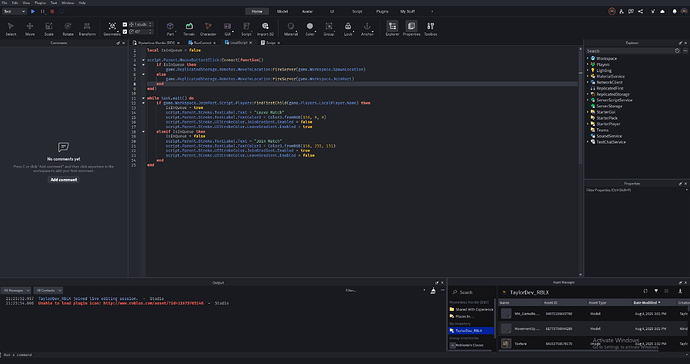Screen dimensions: 690x364
Task: Collapse the while loop at line 11
Action: coord(143,98)
